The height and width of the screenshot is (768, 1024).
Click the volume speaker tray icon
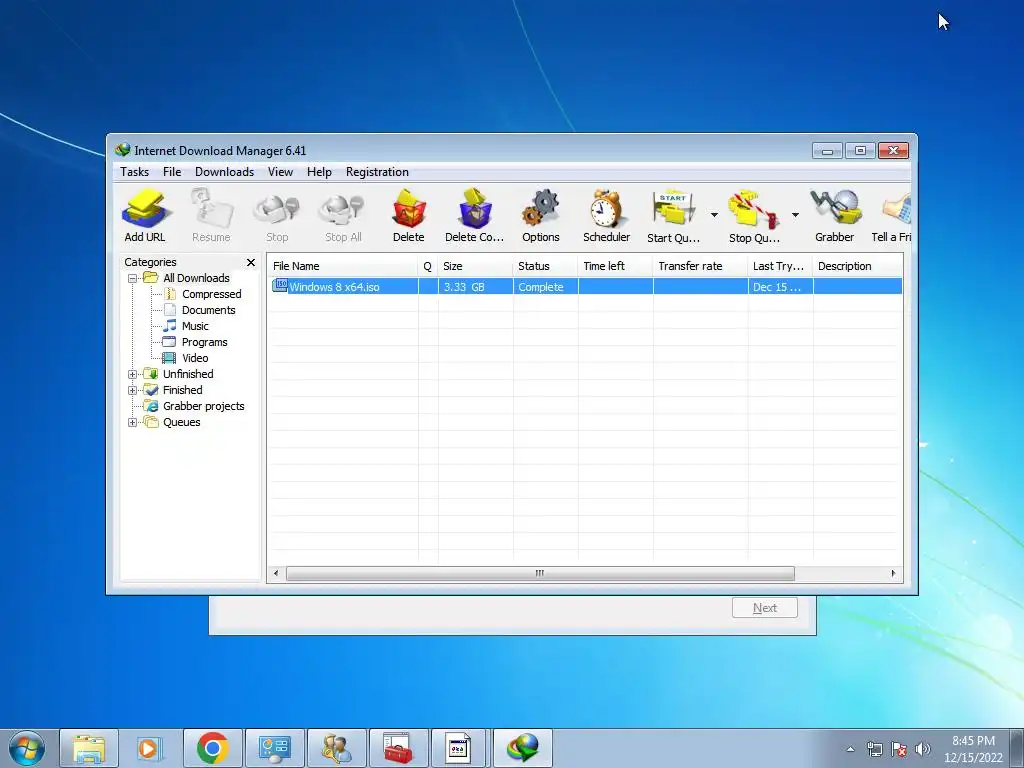(x=923, y=749)
